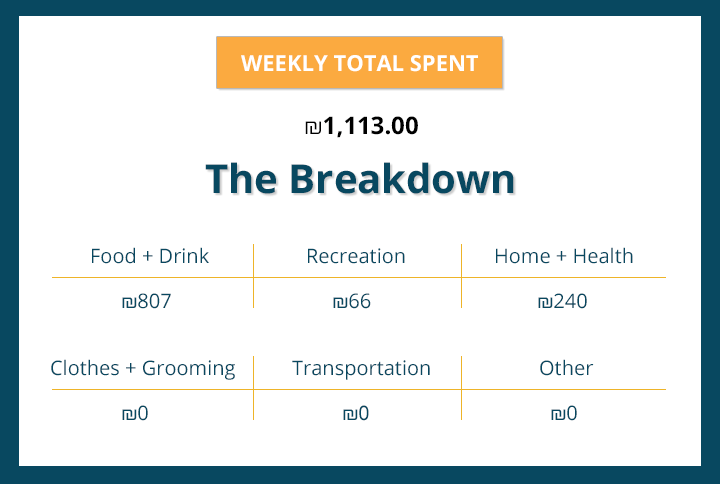This screenshot has width=720, height=484.
Task: Click the Weekly Total Spent button
Action: tap(359, 63)
